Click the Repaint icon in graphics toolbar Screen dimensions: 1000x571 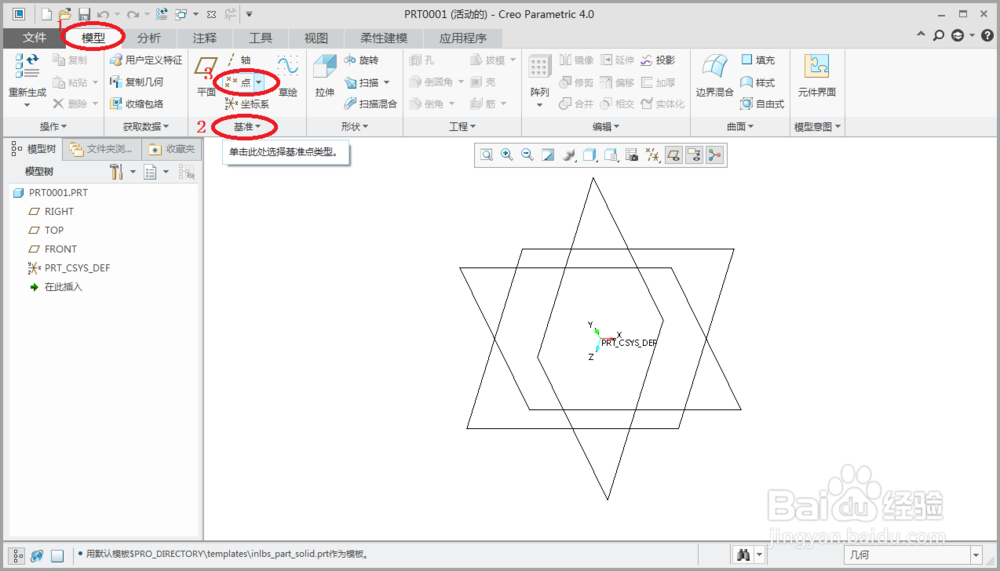548,155
